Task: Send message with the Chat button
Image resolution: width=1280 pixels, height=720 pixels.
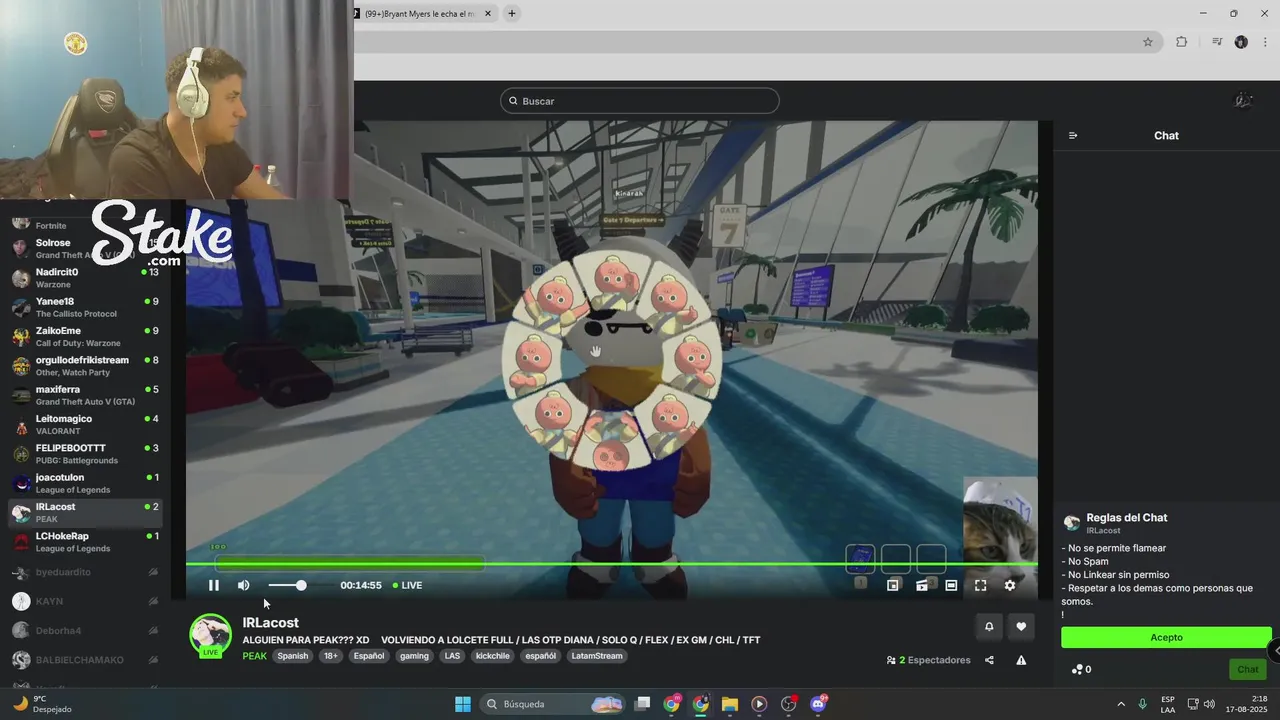Action: [x=1247, y=670]
